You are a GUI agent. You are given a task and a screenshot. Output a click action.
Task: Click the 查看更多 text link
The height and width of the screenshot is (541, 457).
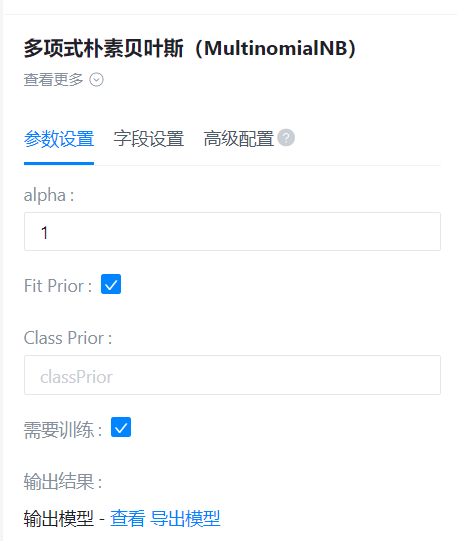pyautogui.click(x=53, y=80)
